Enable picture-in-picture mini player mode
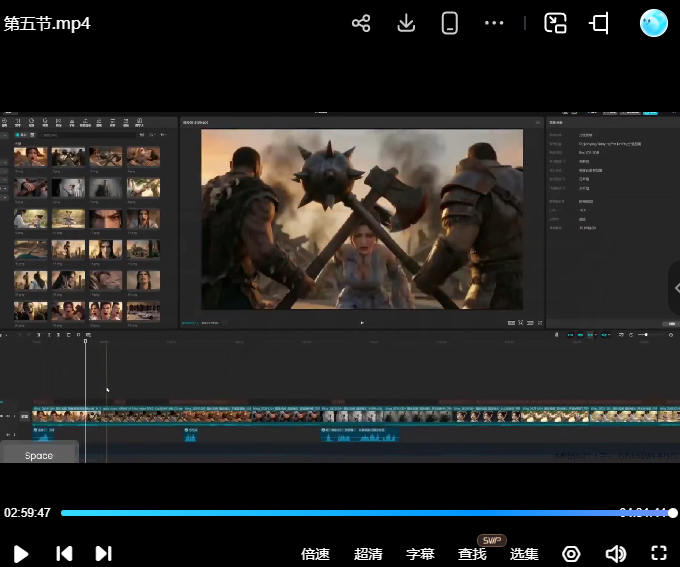Screen dimensions: 680x567 tap(555, 23)
